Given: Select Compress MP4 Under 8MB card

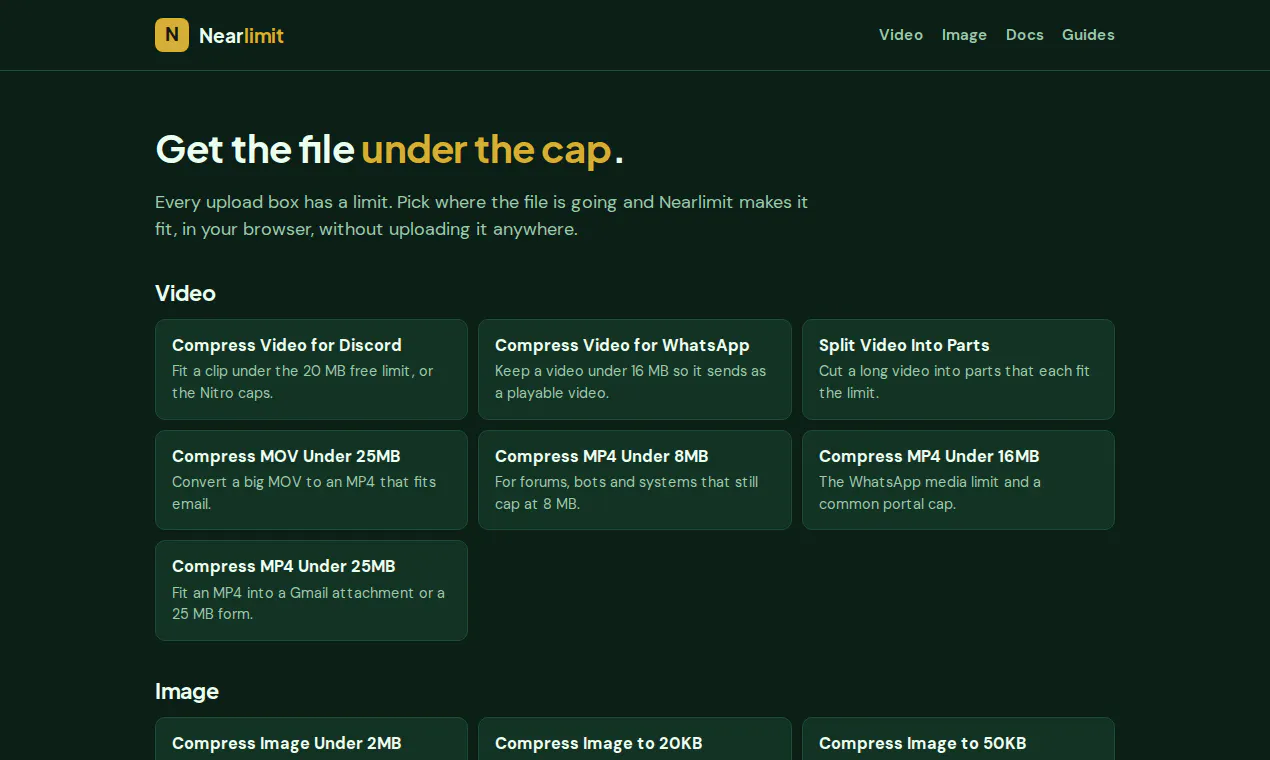Looking at the screenshot, I should [635, 480].
